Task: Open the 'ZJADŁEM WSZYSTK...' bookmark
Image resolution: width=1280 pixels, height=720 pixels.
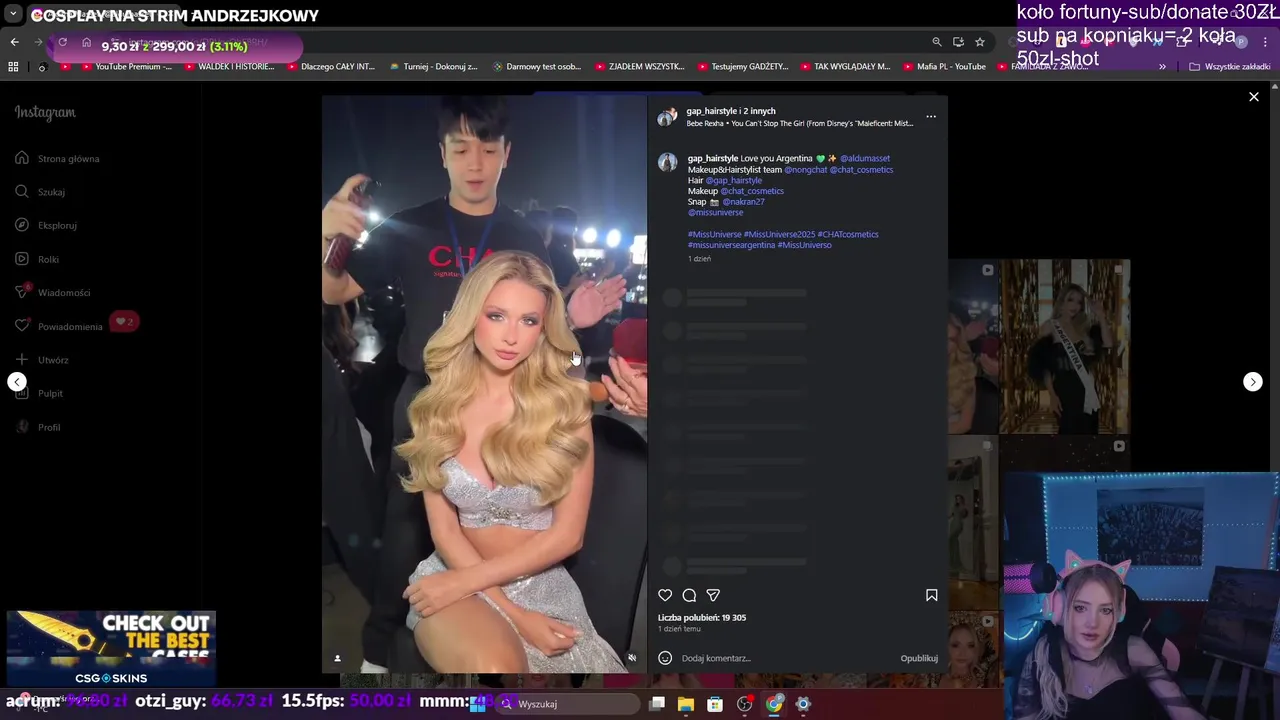Action: click(x=639, y=67)
